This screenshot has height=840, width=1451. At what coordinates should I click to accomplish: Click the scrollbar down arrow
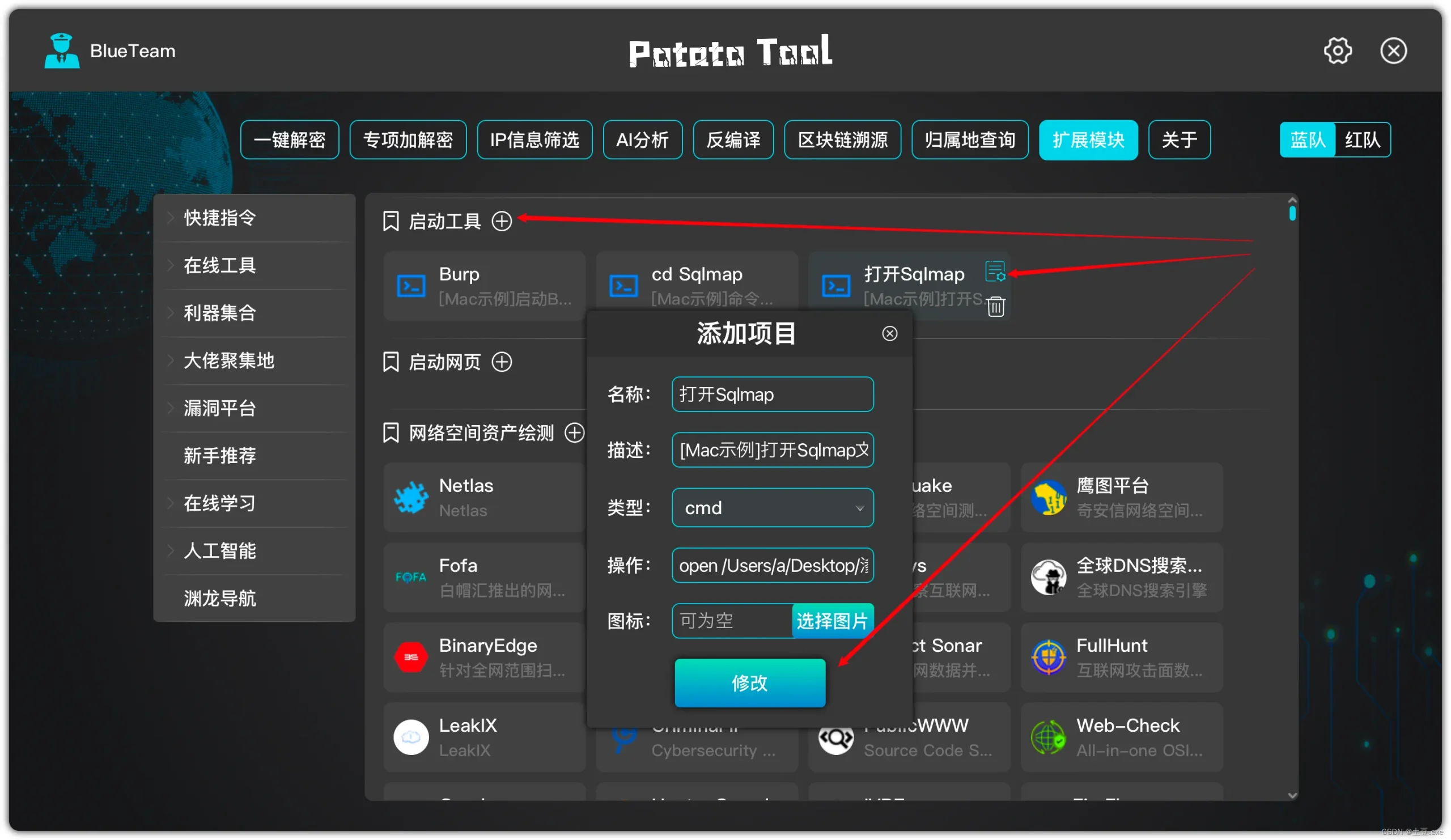click(1293, 796)
